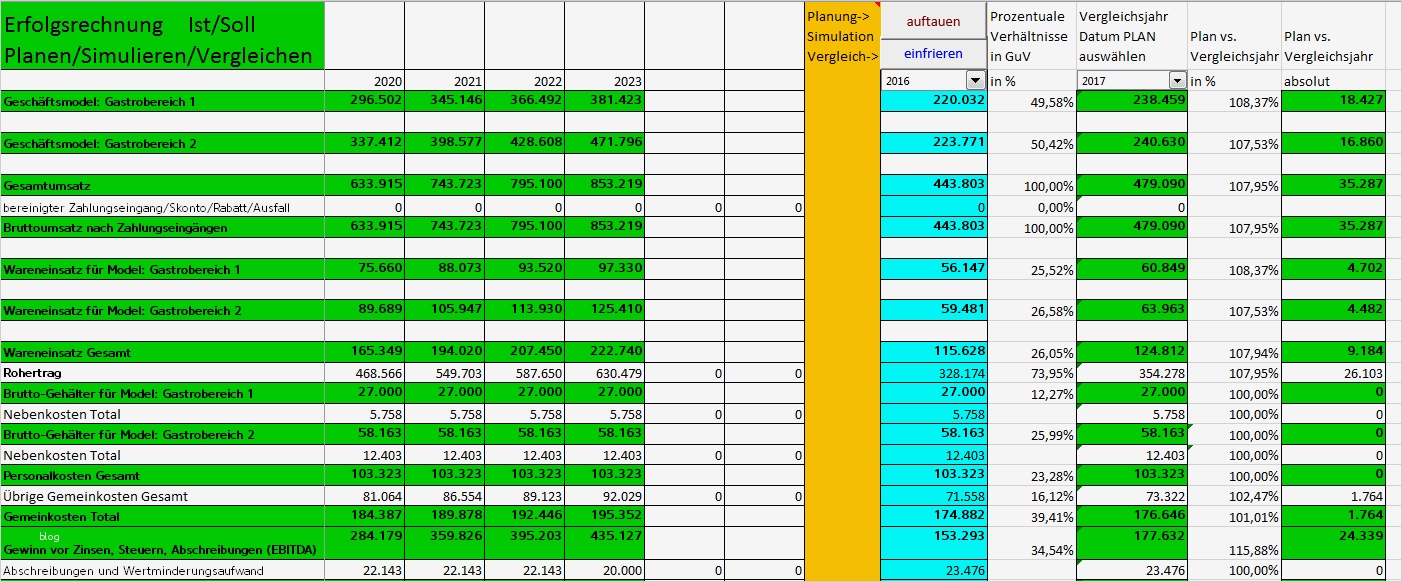Select cell value 345.146 for 2021

click(444, 101)
